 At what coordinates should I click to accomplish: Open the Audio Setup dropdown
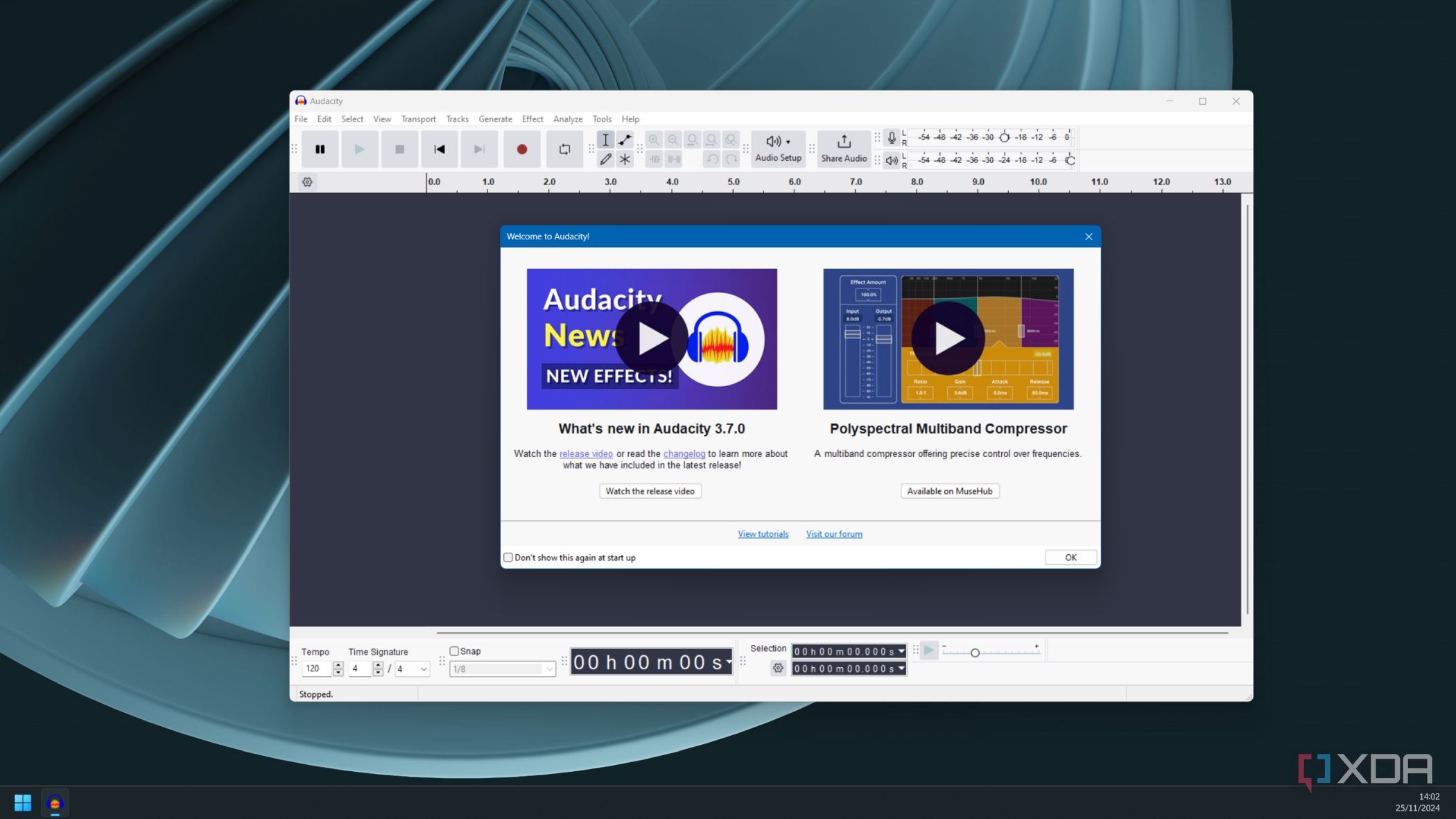coord(778,149)
